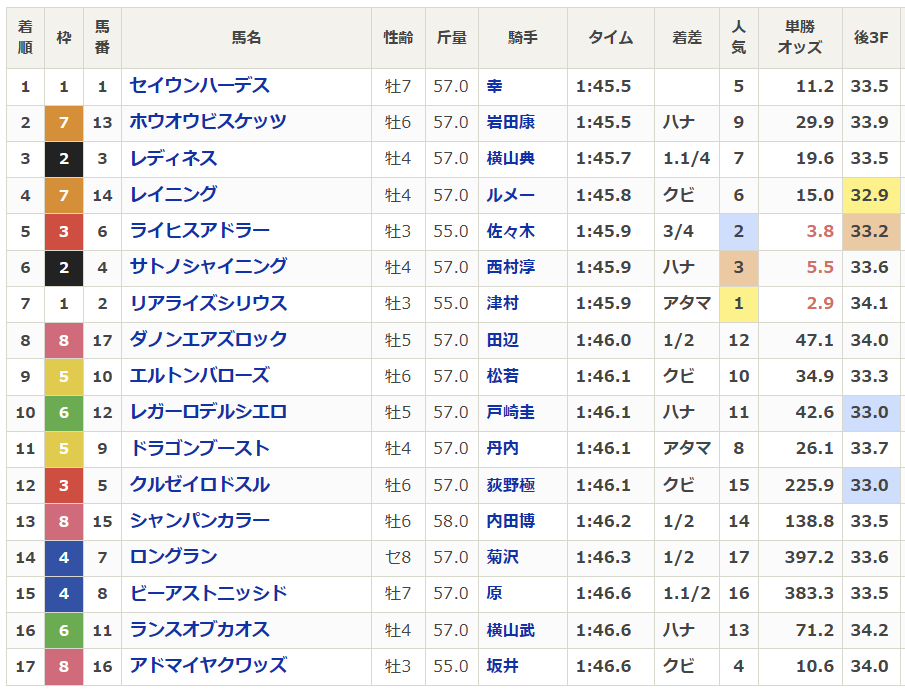Click the 騎手 column header

tap(523, 38)
